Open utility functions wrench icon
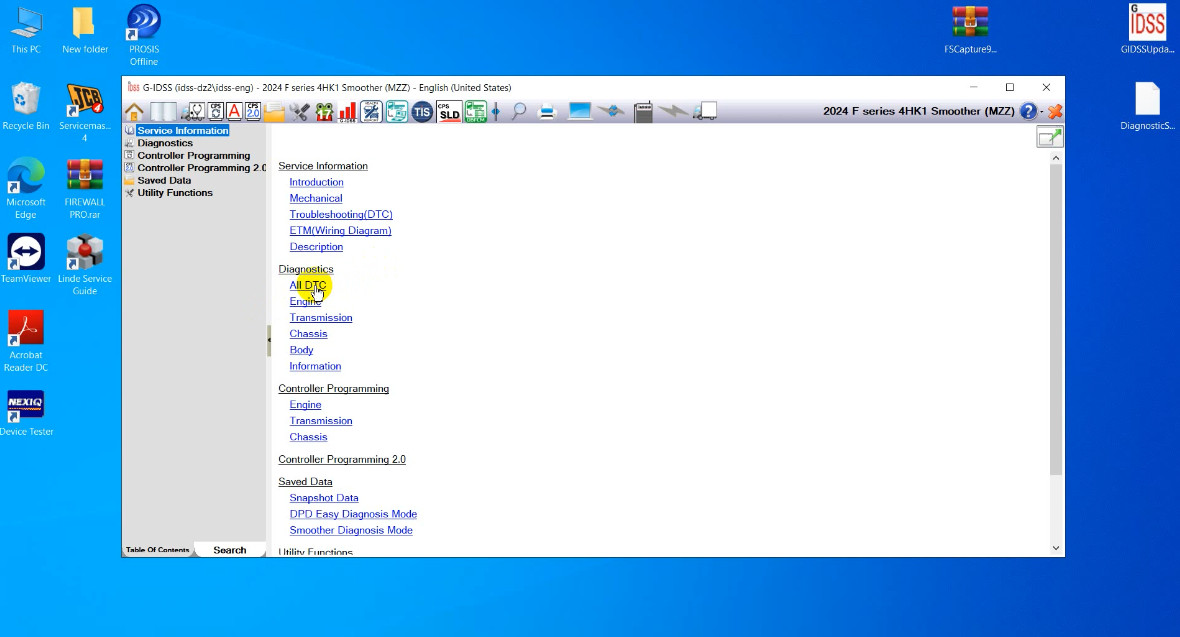The height and width of the screenshot is (637, 1180). pos(300,111)
